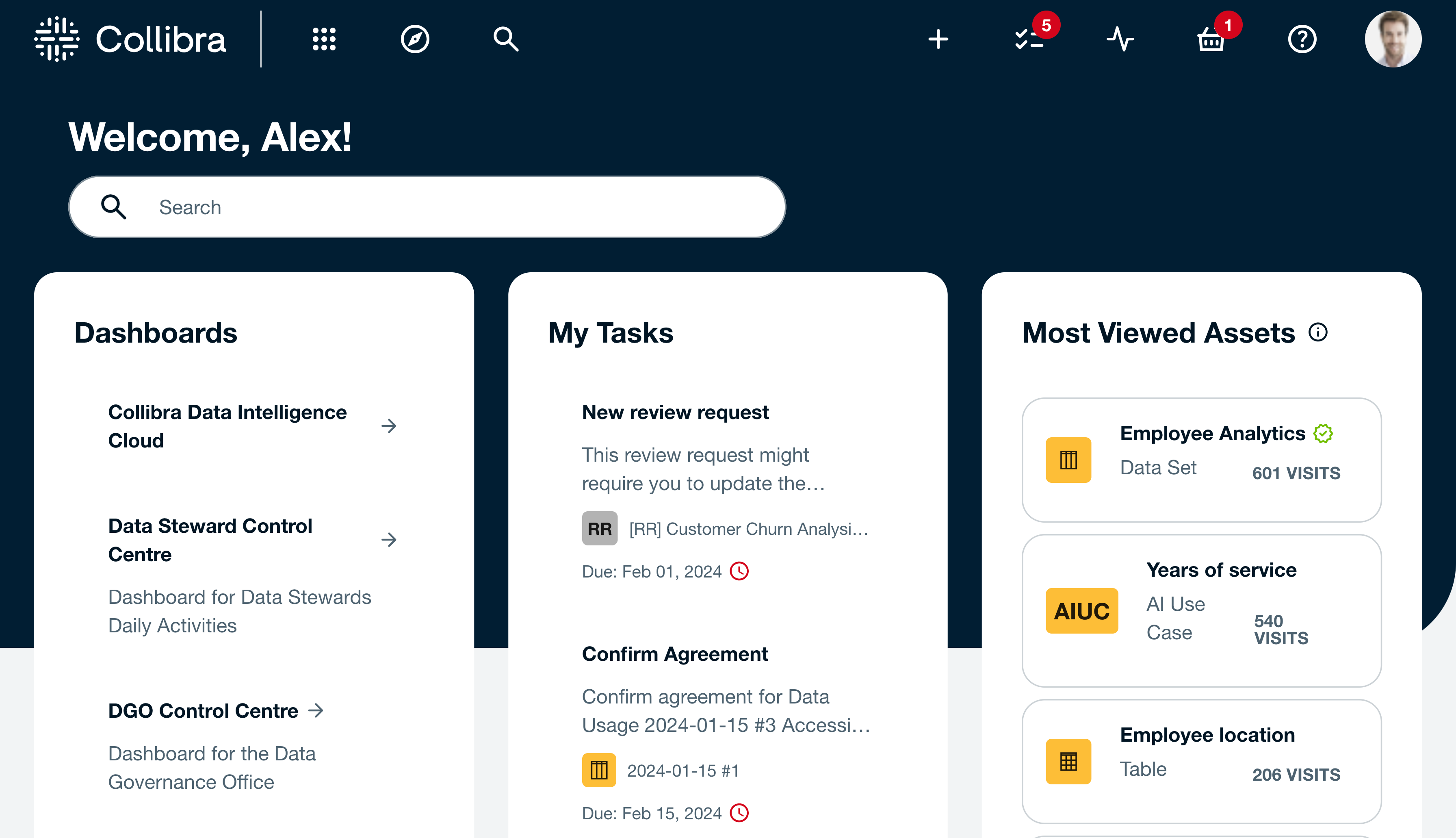Image resolution: width=1456 pixels, height=838 pixels.
Task: Click the help question mark icon
Action: coord(1302,39)
